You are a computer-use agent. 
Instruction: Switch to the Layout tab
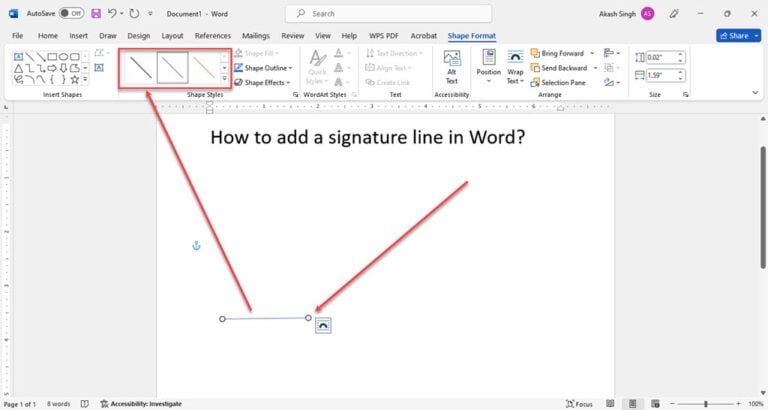coord(172,36)
